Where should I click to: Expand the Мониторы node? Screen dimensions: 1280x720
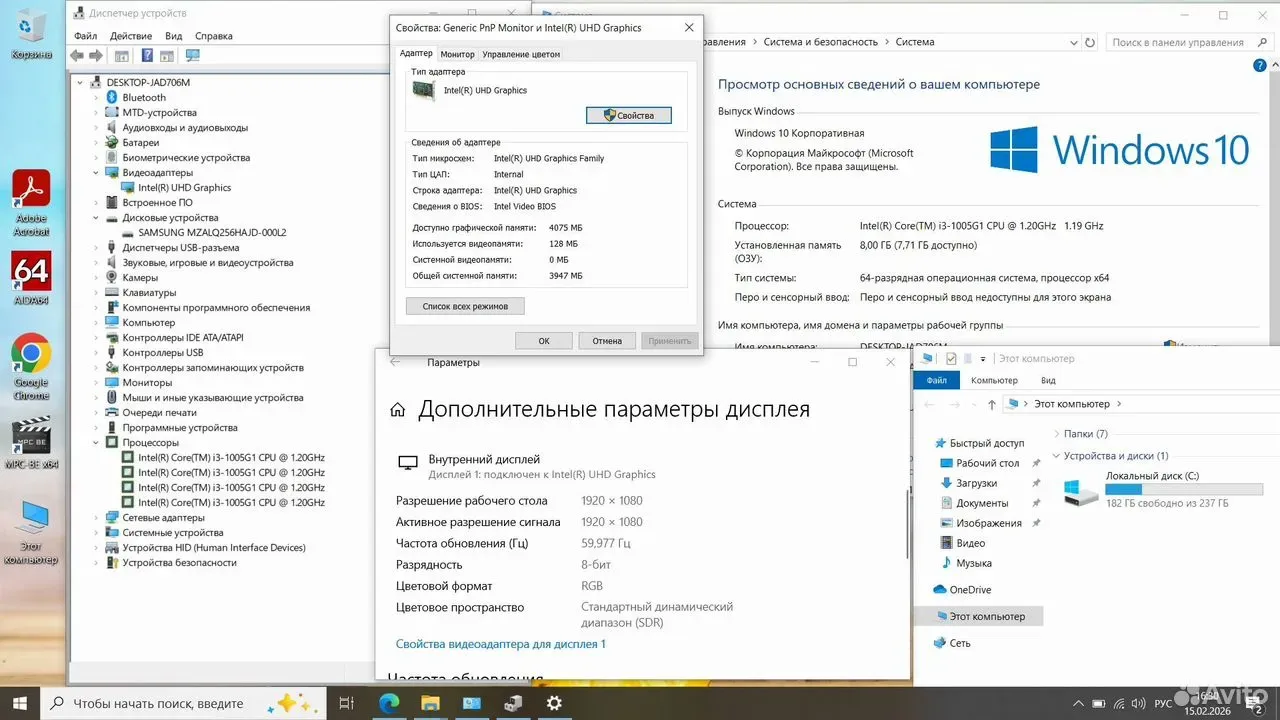97,382
